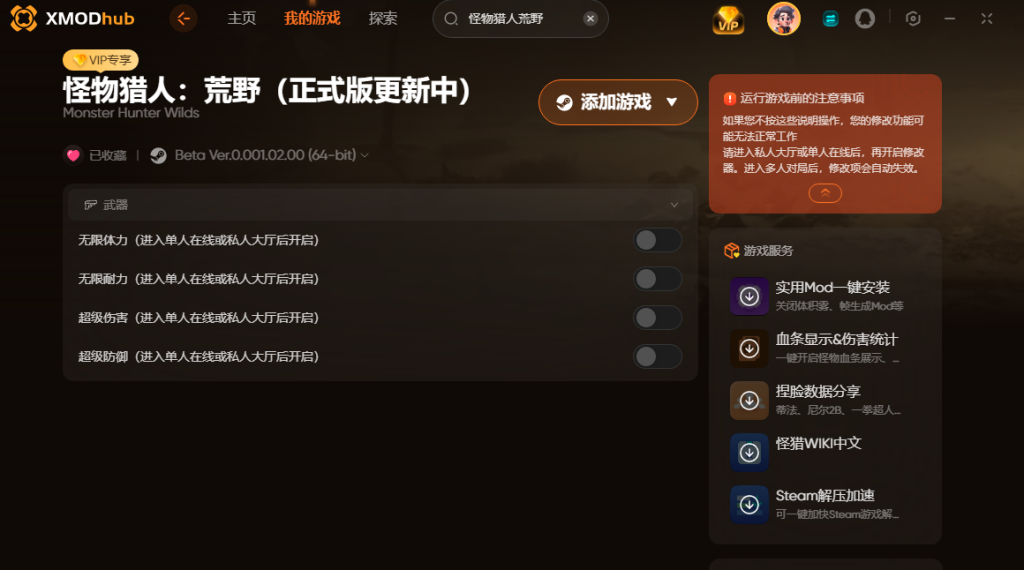The height and width of the screenshot is (570, 1024).
Task: Clear the search box with X icon
Action: coord(590,18)
